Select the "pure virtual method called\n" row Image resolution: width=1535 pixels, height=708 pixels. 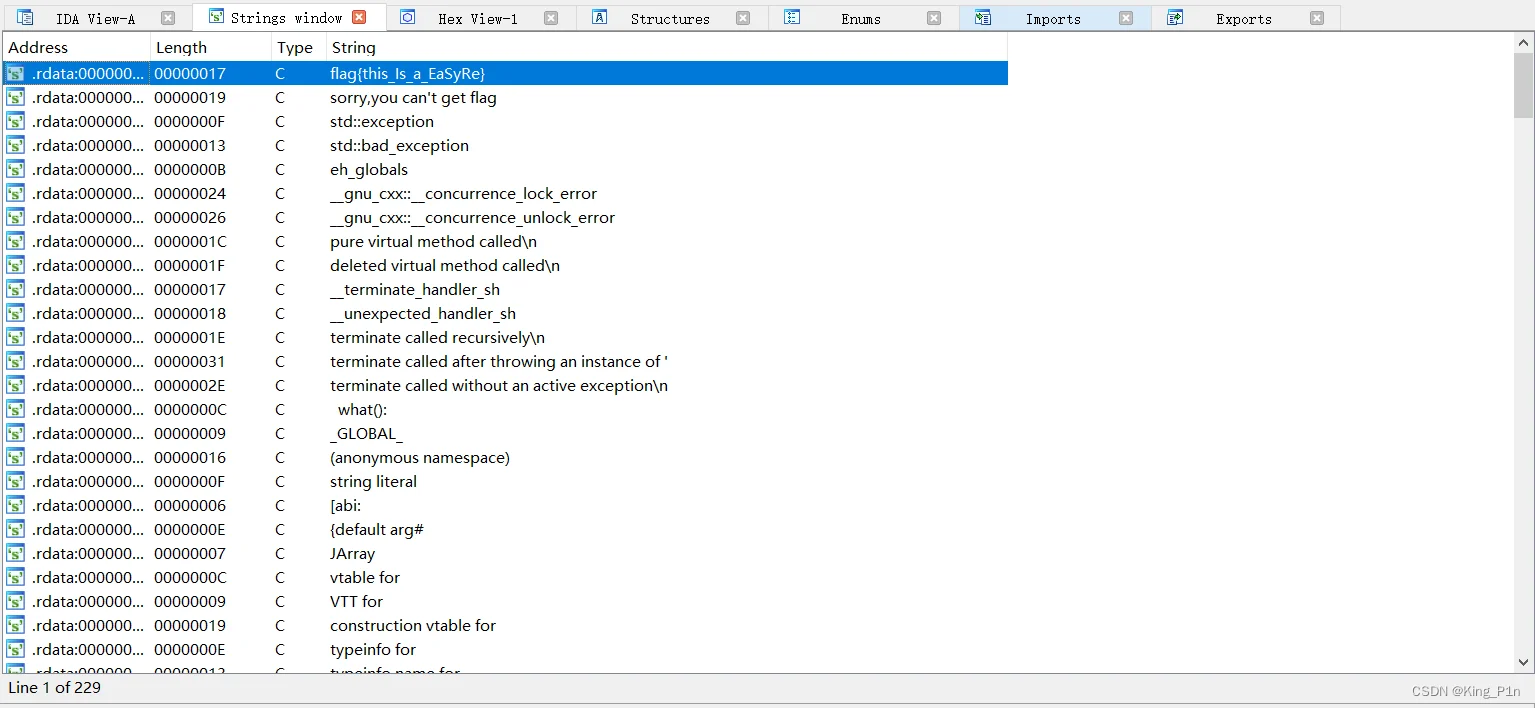tap(433, 242)
